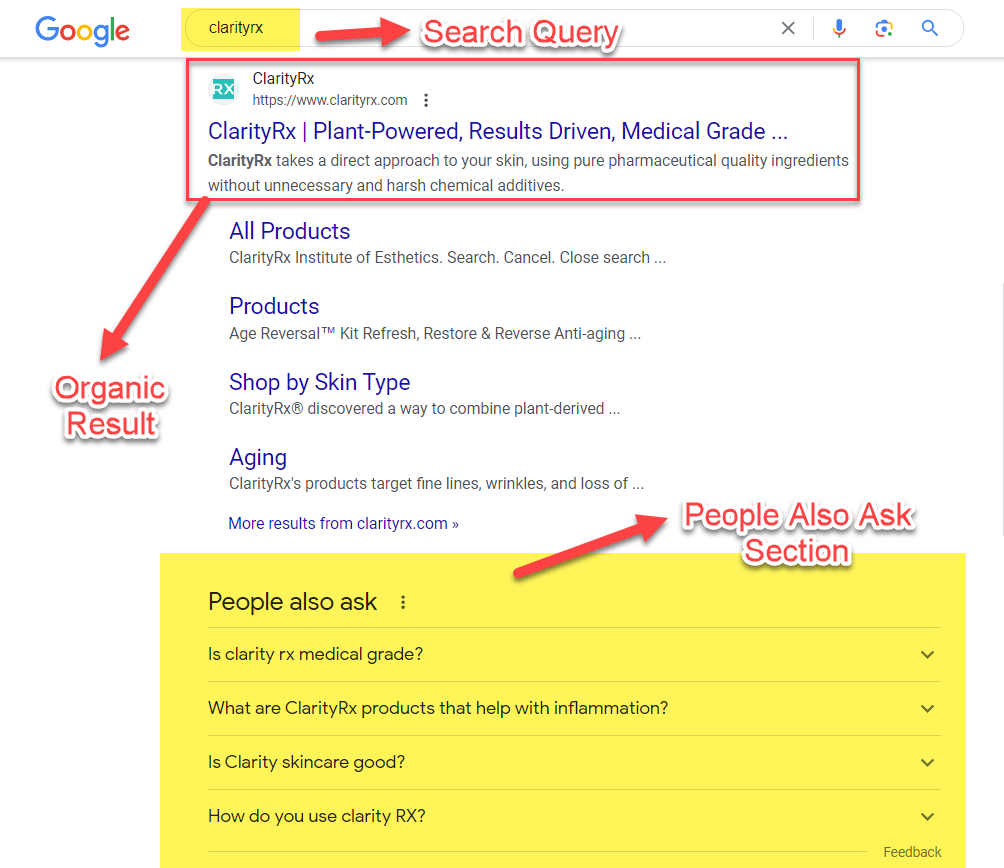Open the Aging sitelink
The height and width of the screenshot is (868, 1004).
pos(258,458)
